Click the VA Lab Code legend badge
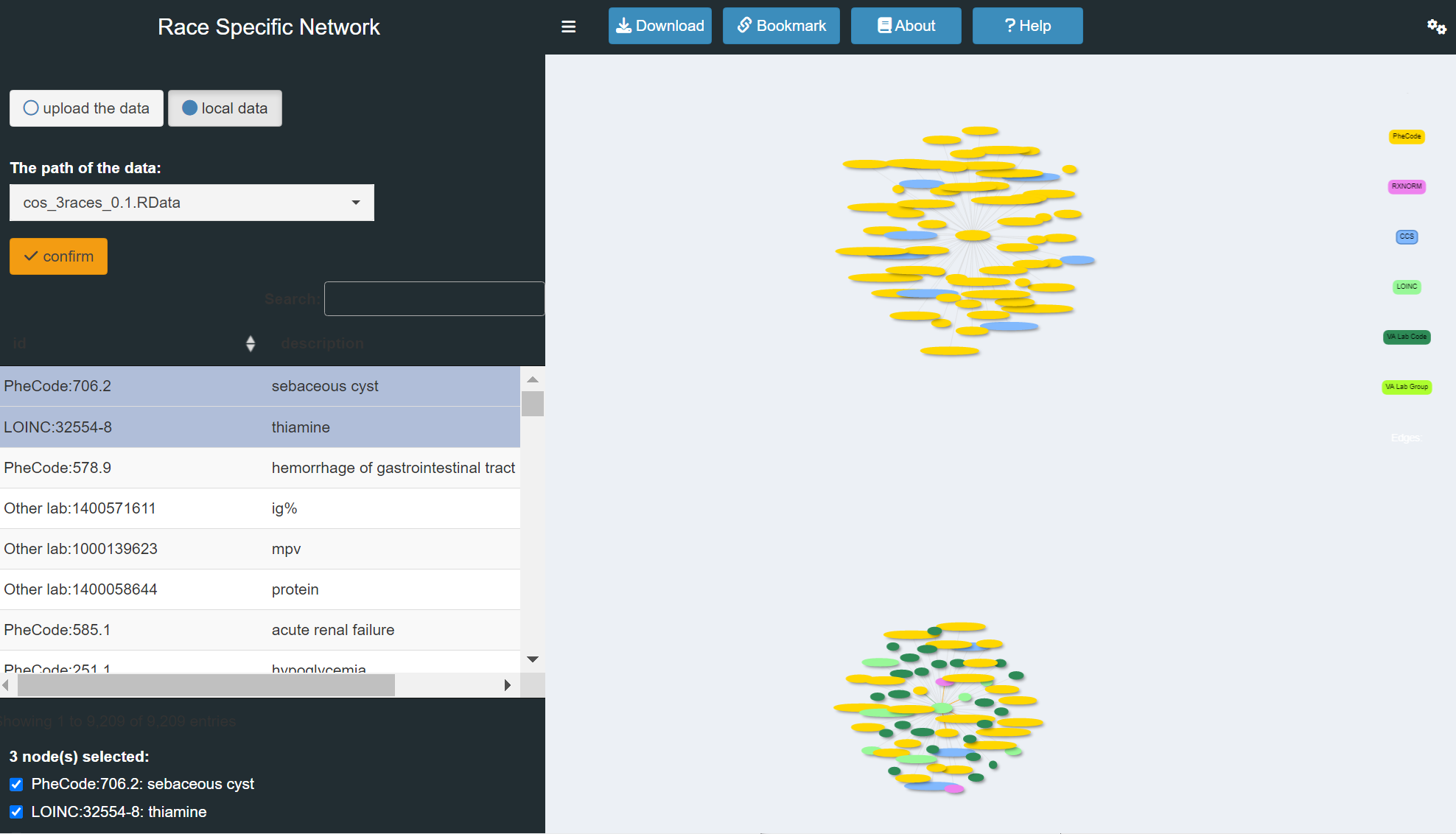 coord(1406,337)
